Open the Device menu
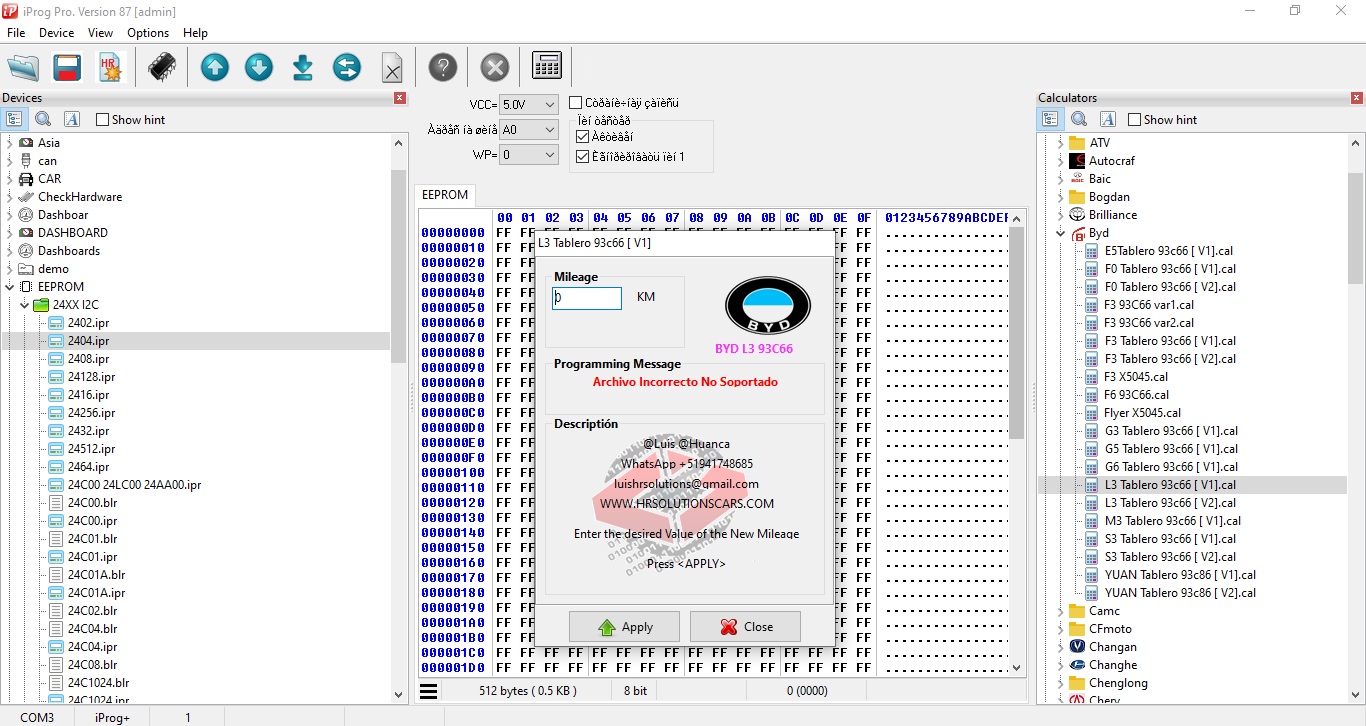 tap(57, 33)
